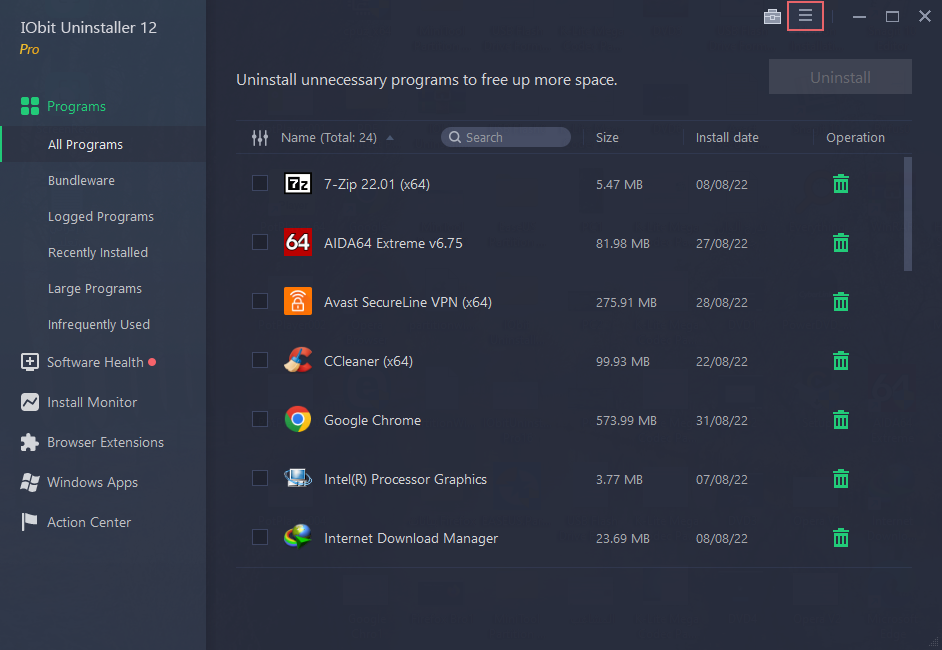Image resolution: width=942 pixels, height=650 pixels.
Task: Click the 275.91 MB size value
Action: tap(626, 302)
